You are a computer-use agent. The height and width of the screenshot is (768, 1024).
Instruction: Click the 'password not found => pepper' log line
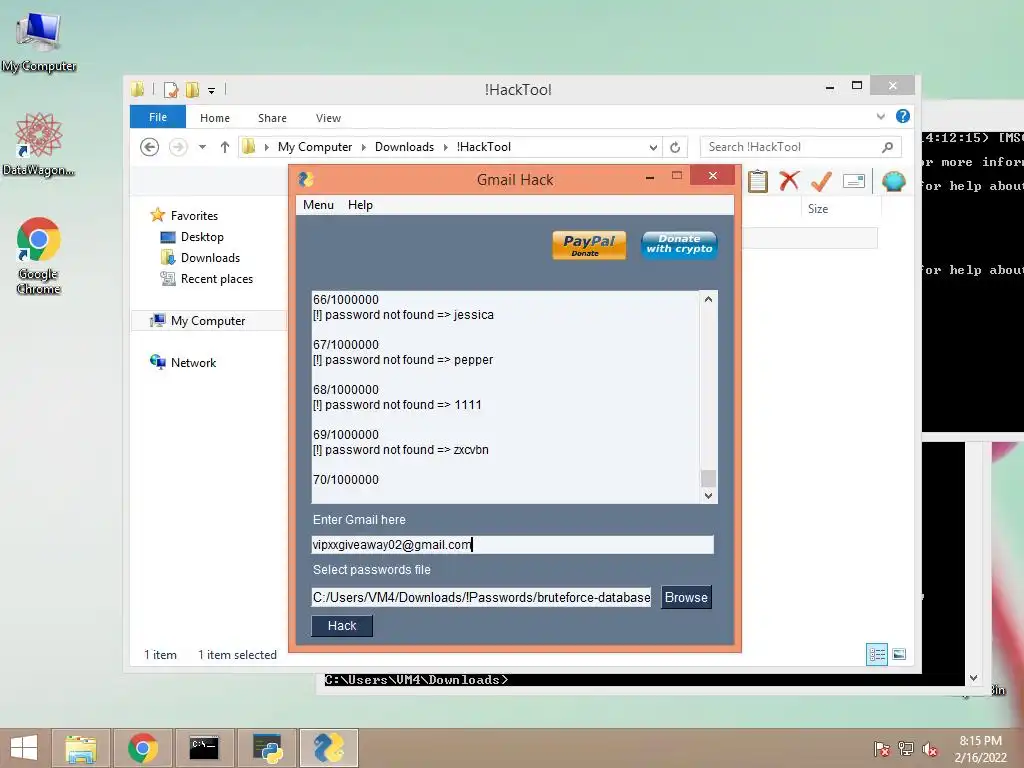(403, 360)
